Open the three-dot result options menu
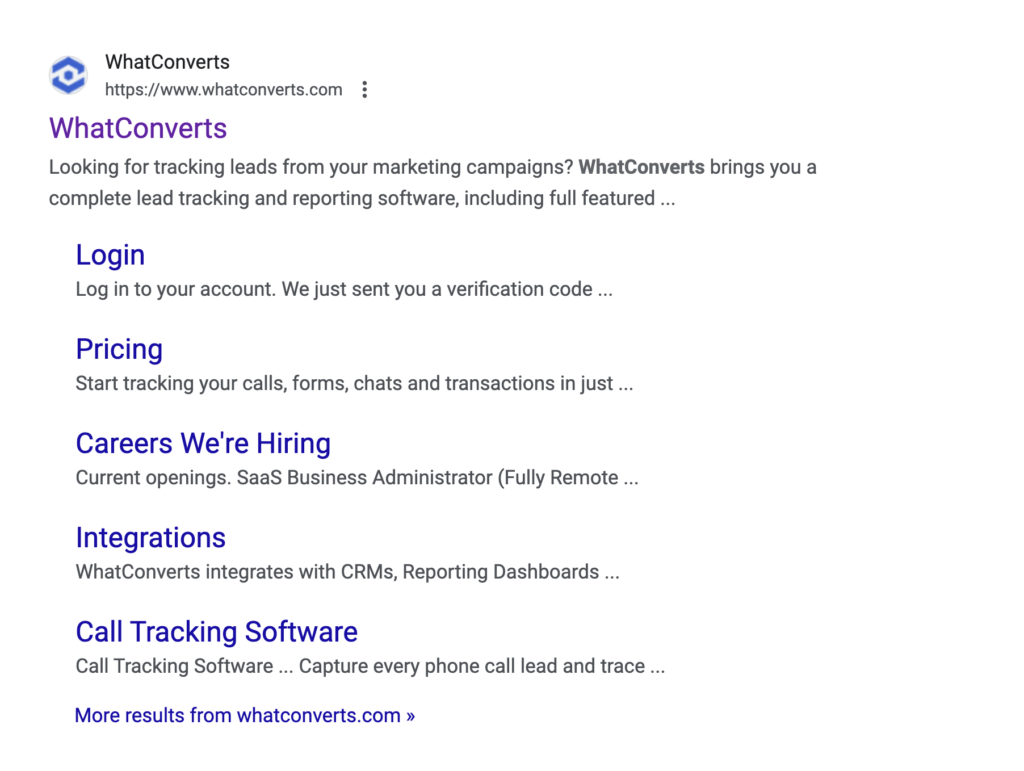 364,89
